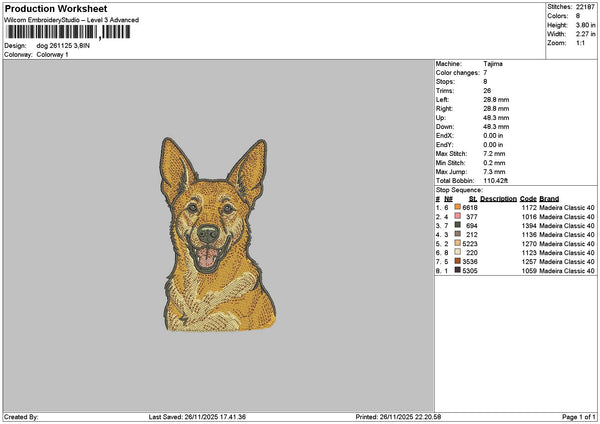
Task: Click stitch count 5305 in stop 8
Action: click(x=470, y=271)
